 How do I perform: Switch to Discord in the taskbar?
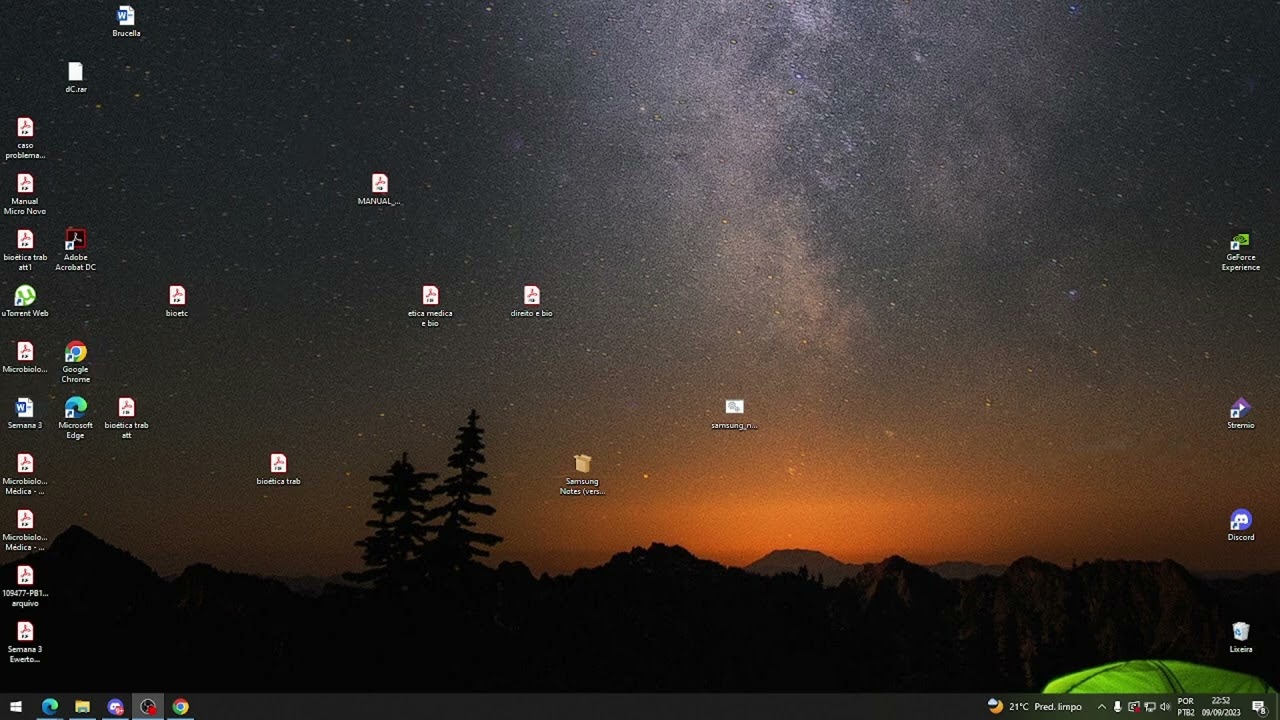click(115, 707)
